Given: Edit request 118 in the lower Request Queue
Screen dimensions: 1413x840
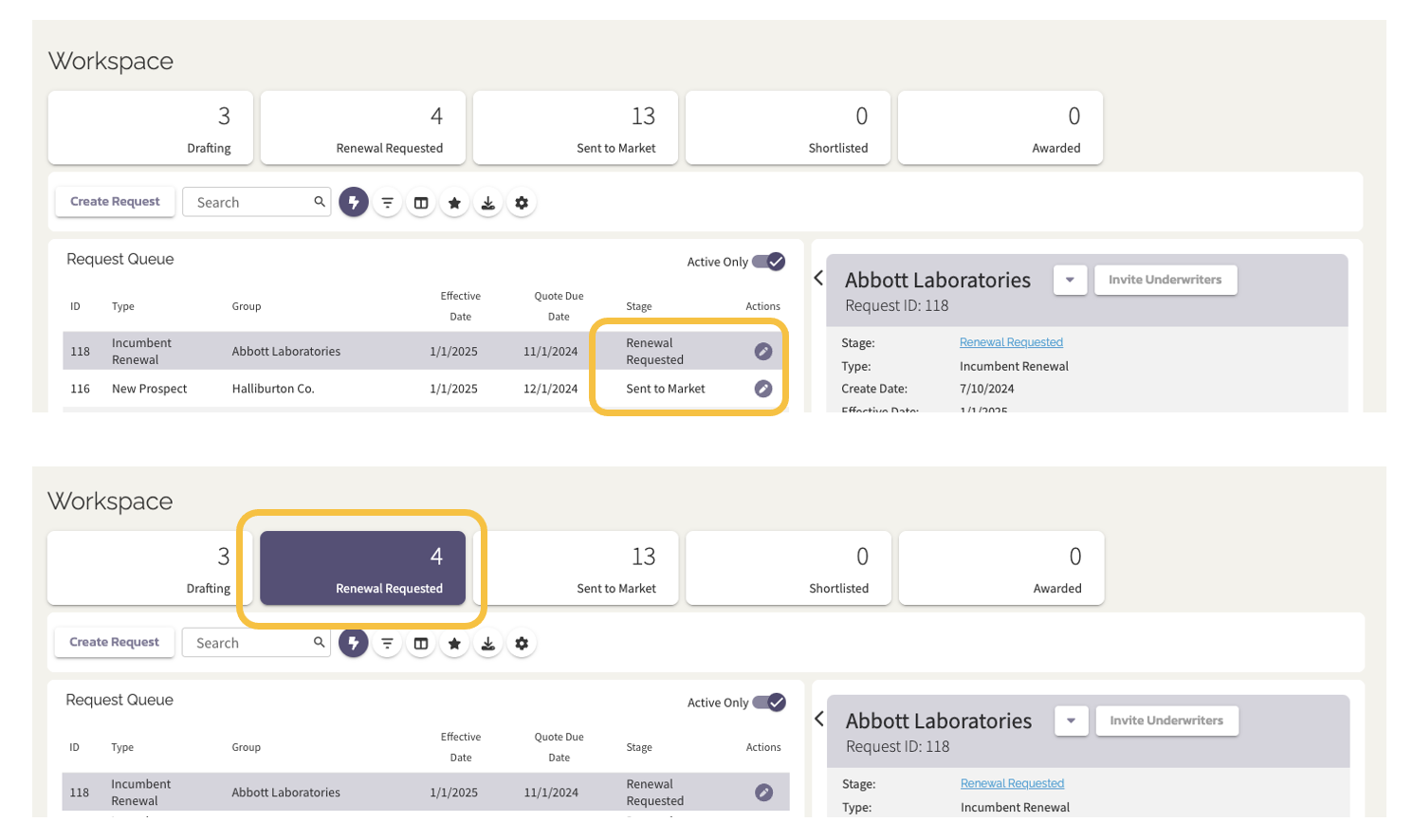Looking at the screenshot, I should pos(763,793).
